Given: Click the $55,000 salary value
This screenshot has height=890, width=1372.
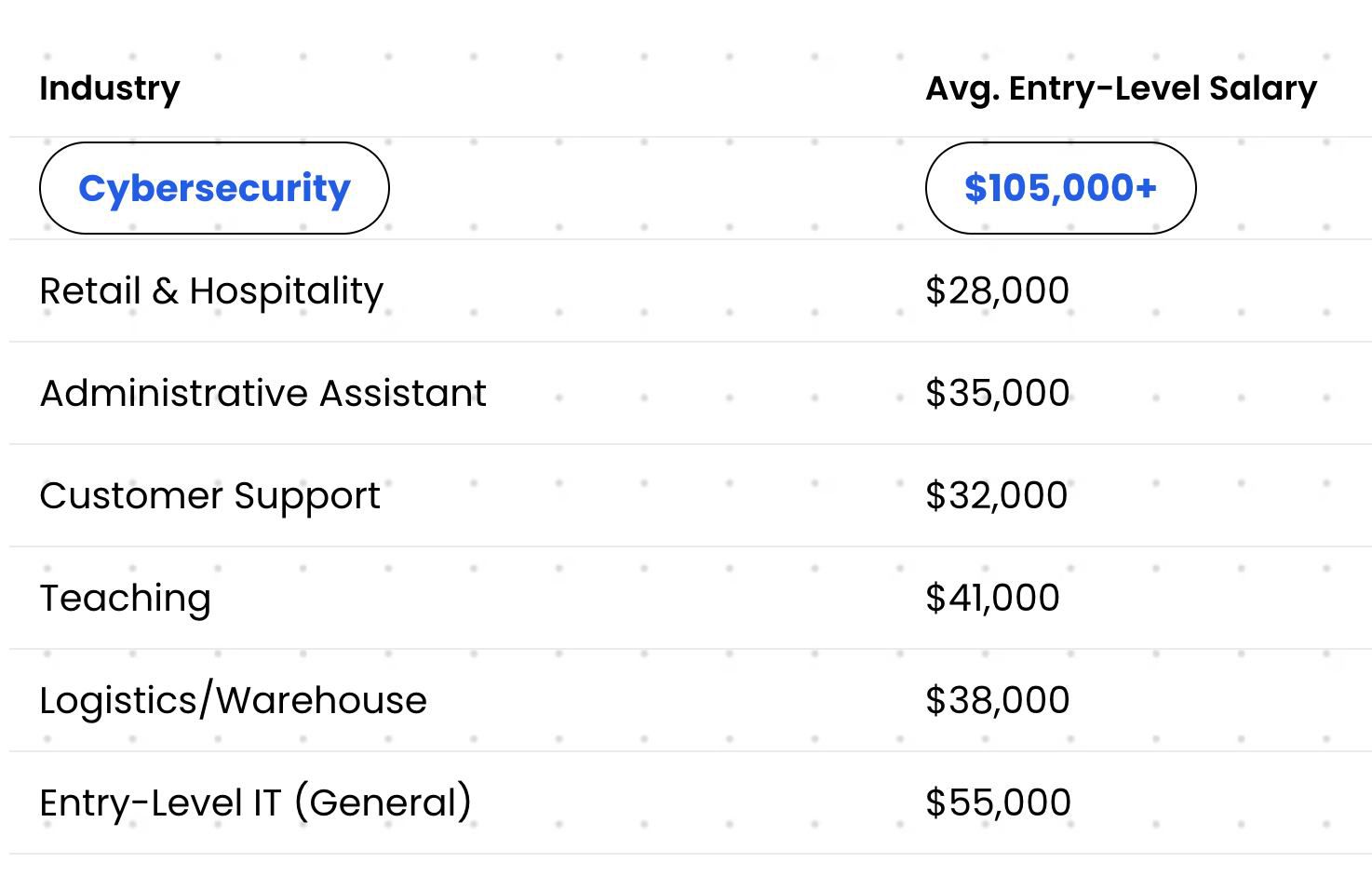Looking at the screenshot, I should (x=998, y=803).
